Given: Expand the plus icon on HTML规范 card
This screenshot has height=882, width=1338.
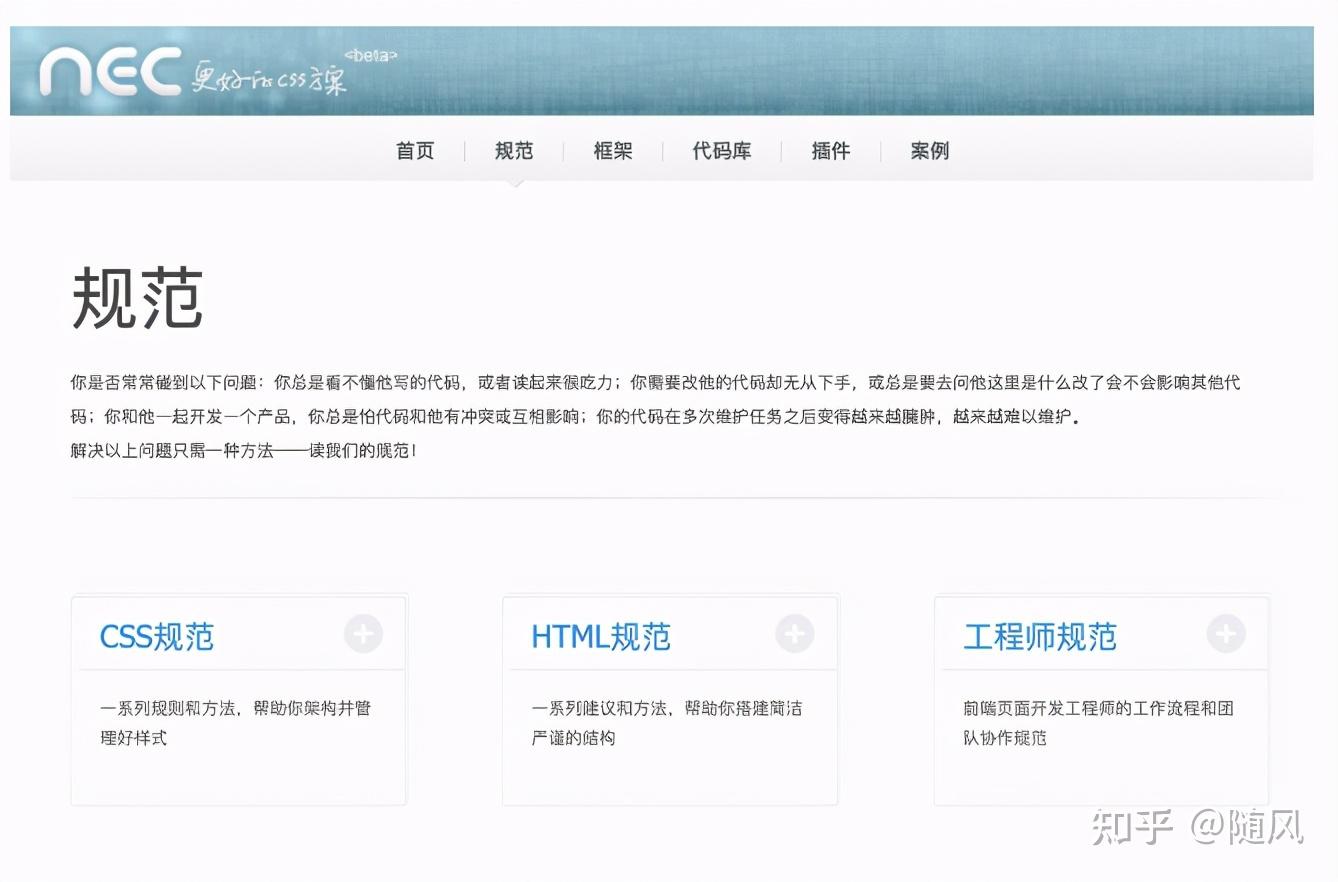Looking at the screenshot, I should point(795,634).
